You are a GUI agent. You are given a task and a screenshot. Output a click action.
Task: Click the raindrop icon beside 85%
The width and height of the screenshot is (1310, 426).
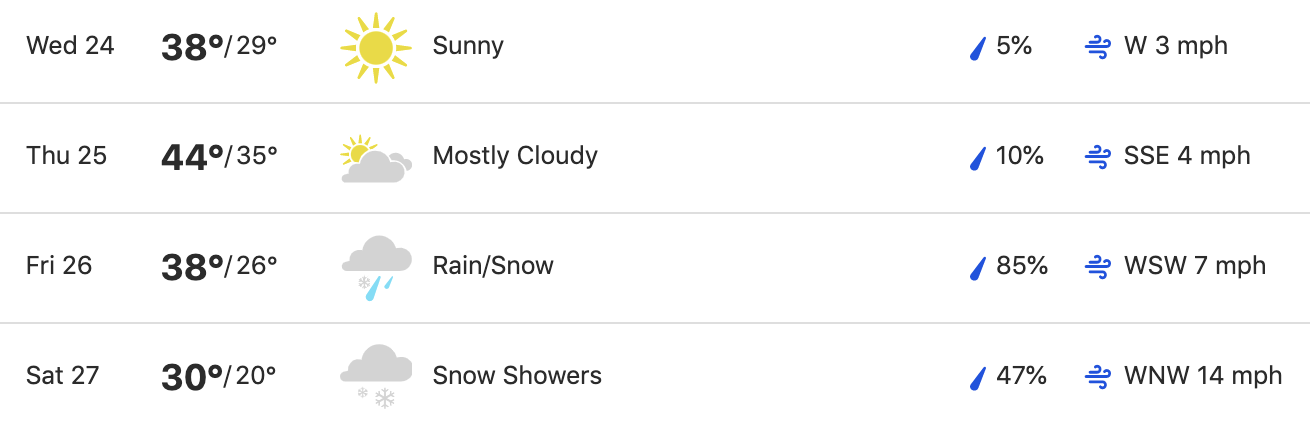point(978,267)
